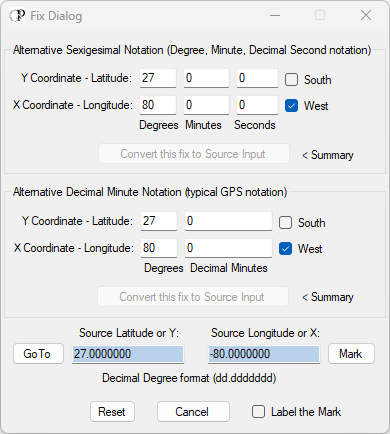390x434 pixels.
Task: Select the Source Longitude or X field
Action: pyautogui.click(x=264, y=354)
